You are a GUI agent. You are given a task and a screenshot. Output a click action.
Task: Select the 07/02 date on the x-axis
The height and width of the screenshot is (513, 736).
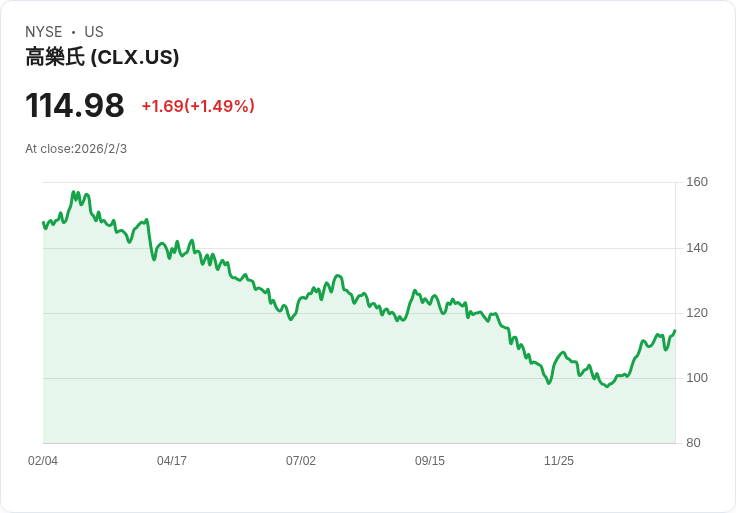pos(301,461)
